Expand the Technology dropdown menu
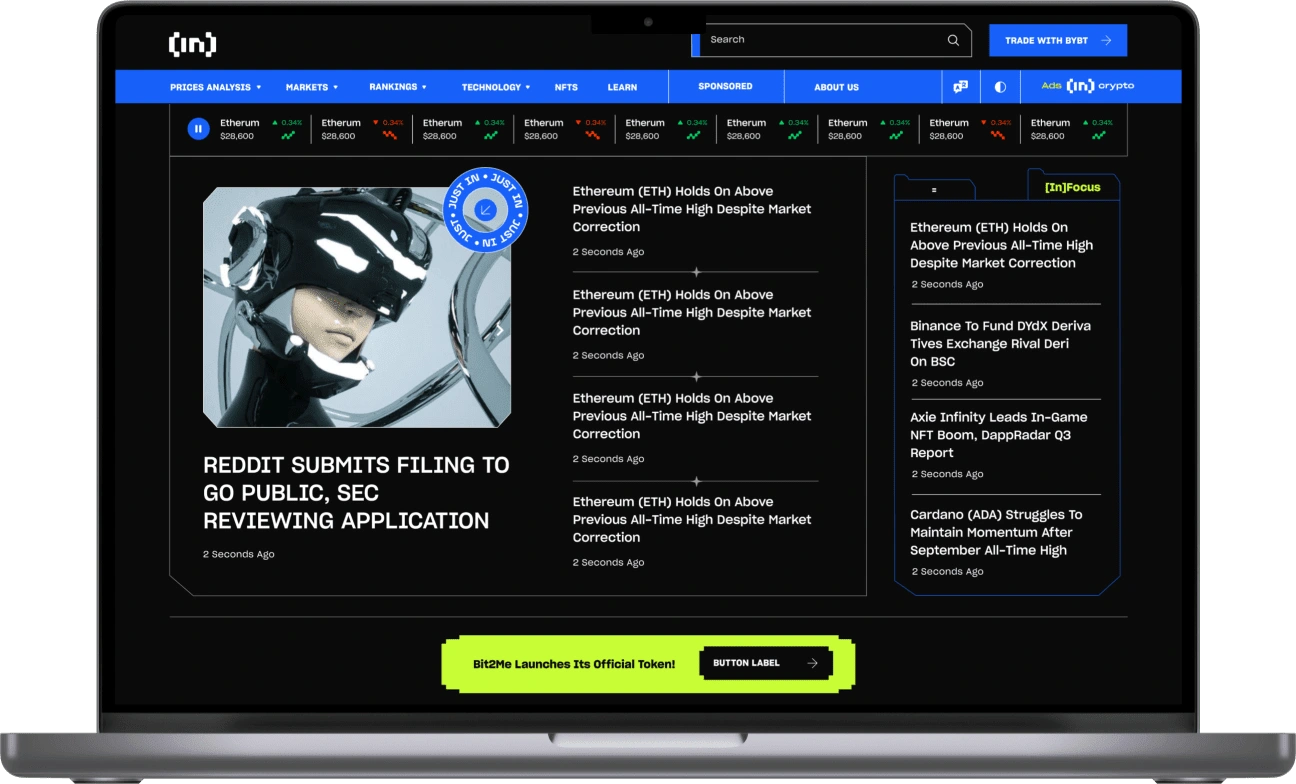The image size is (1296, 784). click(x=496, y=87)
